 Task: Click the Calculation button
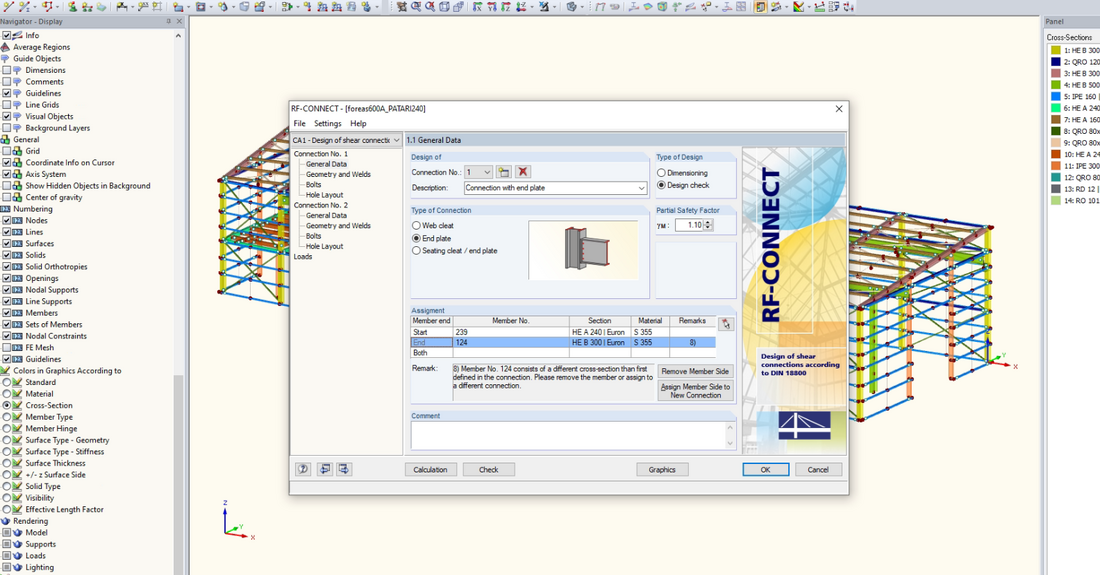(x=431, y=469)
